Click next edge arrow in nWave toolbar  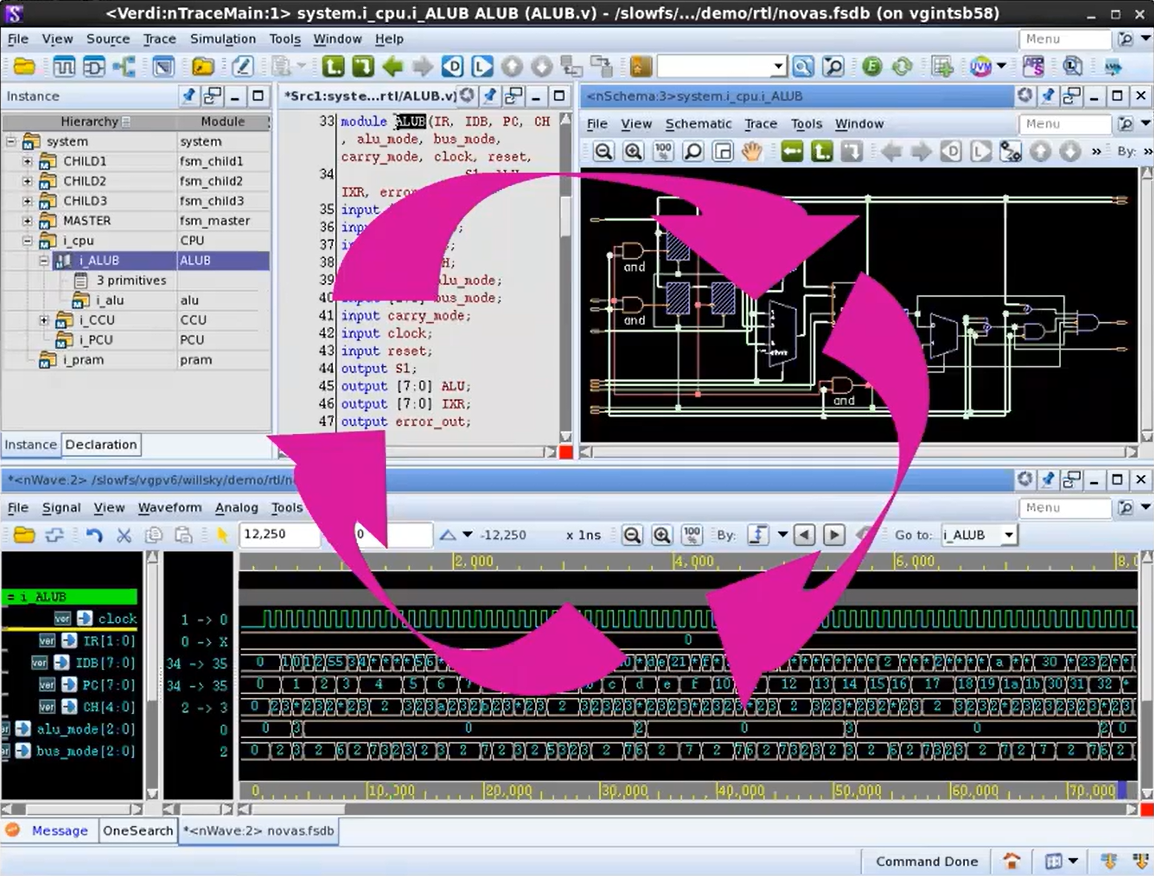[x=834, y=535]
